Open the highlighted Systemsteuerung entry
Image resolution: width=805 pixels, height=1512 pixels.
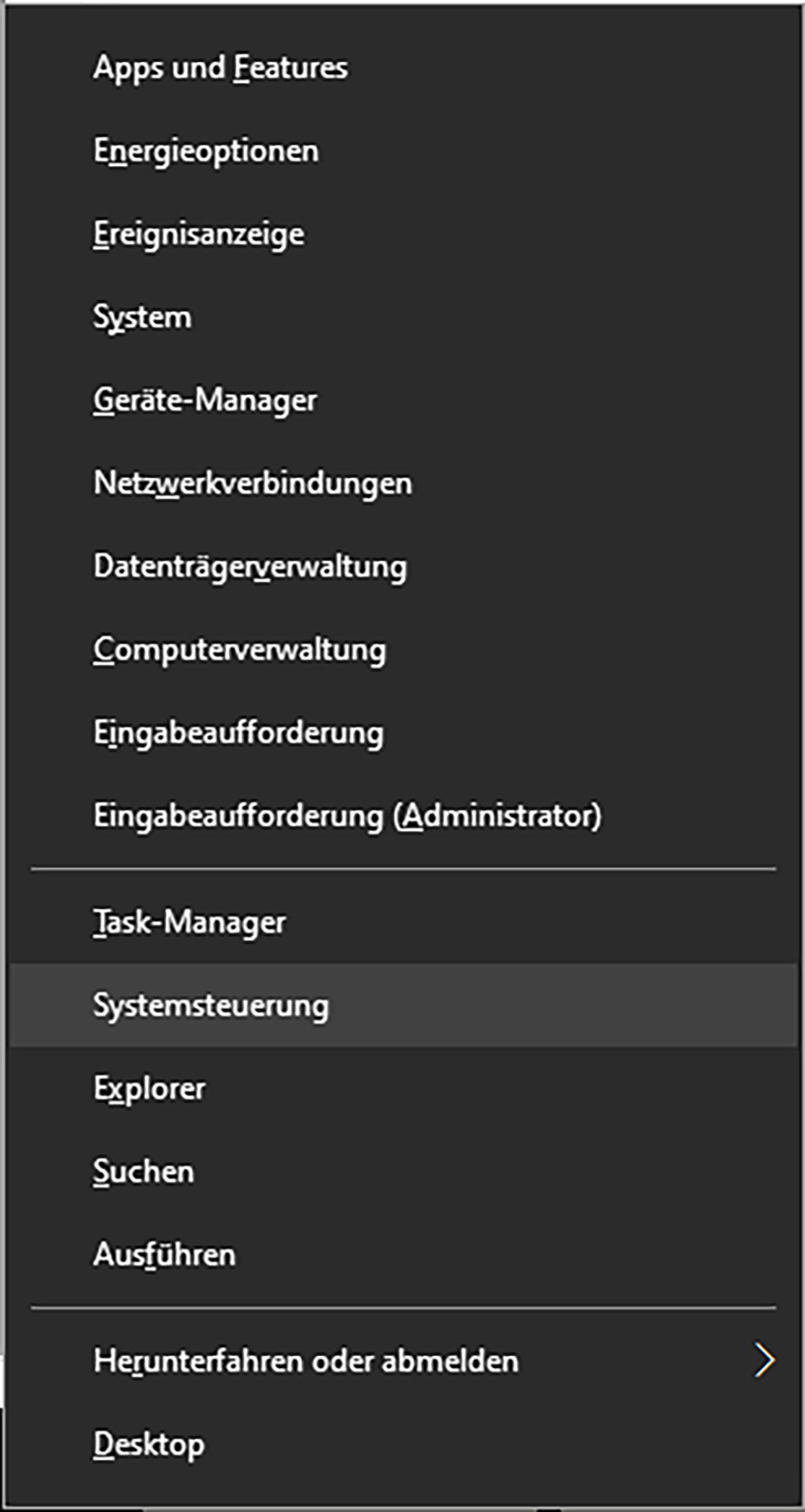click(x=211, y=1005)
